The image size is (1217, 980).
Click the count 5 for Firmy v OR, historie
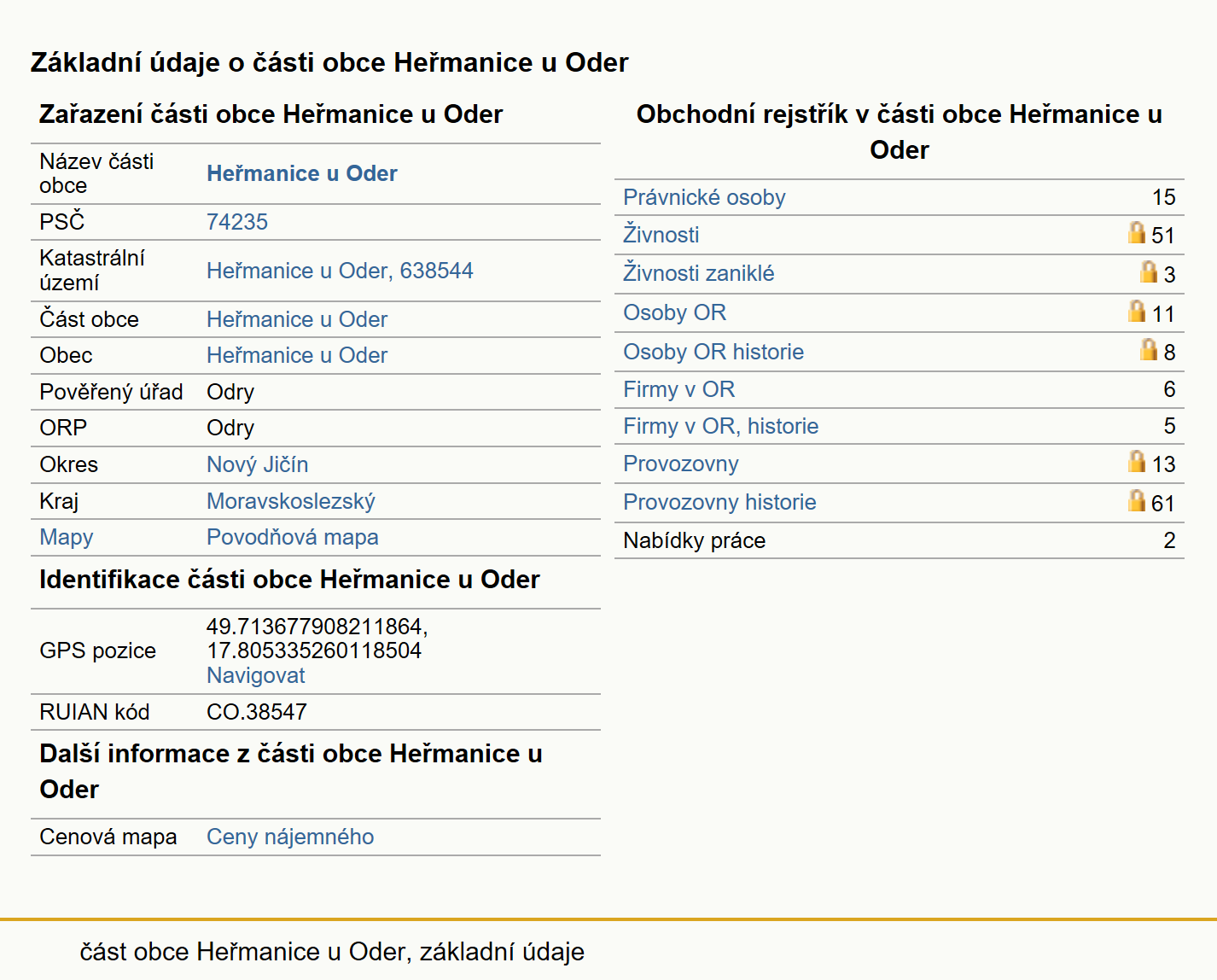click(x=1169, y=426)
